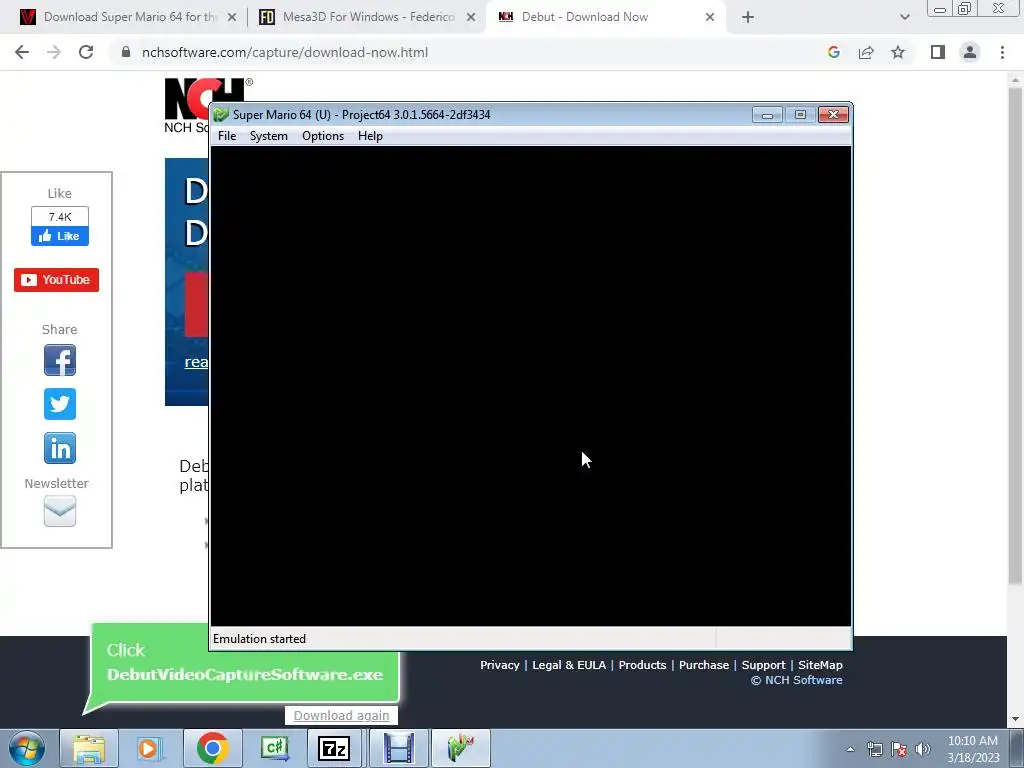1024x768 pixels.
Task: Click the Chrome taskbar icon
Action: 212,748
